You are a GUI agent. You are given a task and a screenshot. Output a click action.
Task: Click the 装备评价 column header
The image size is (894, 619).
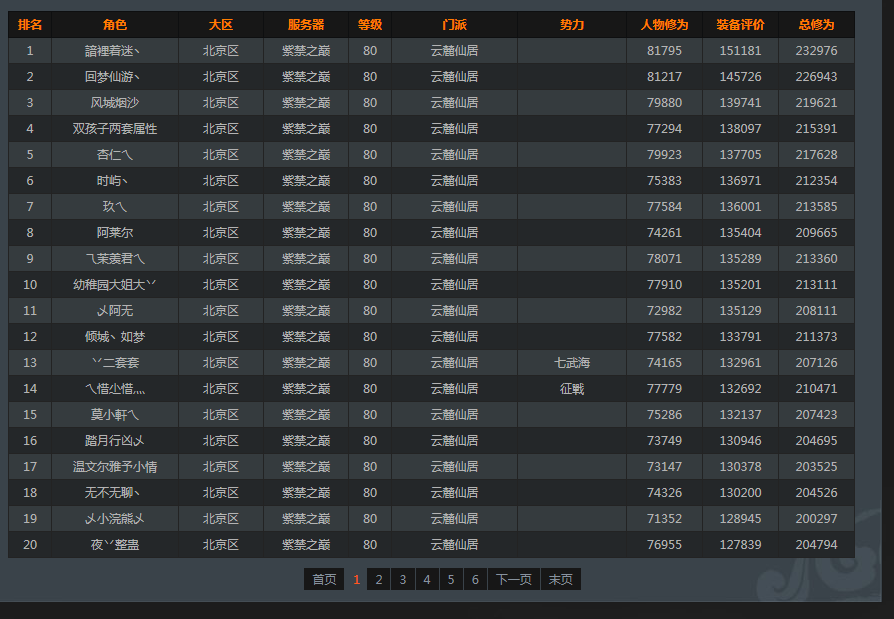pos(740,25)
